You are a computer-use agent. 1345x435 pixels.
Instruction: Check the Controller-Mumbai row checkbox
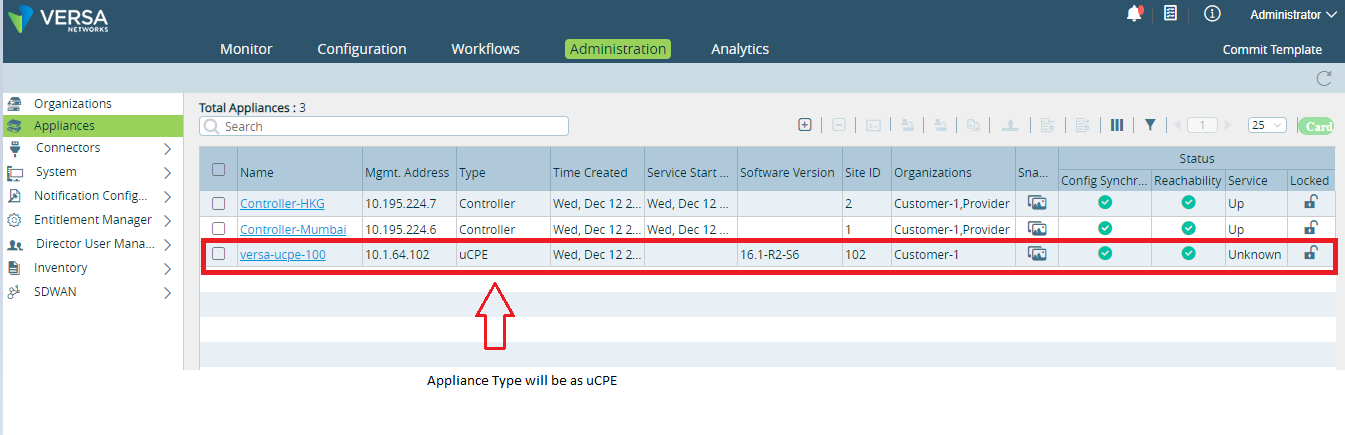coord(218,229)
